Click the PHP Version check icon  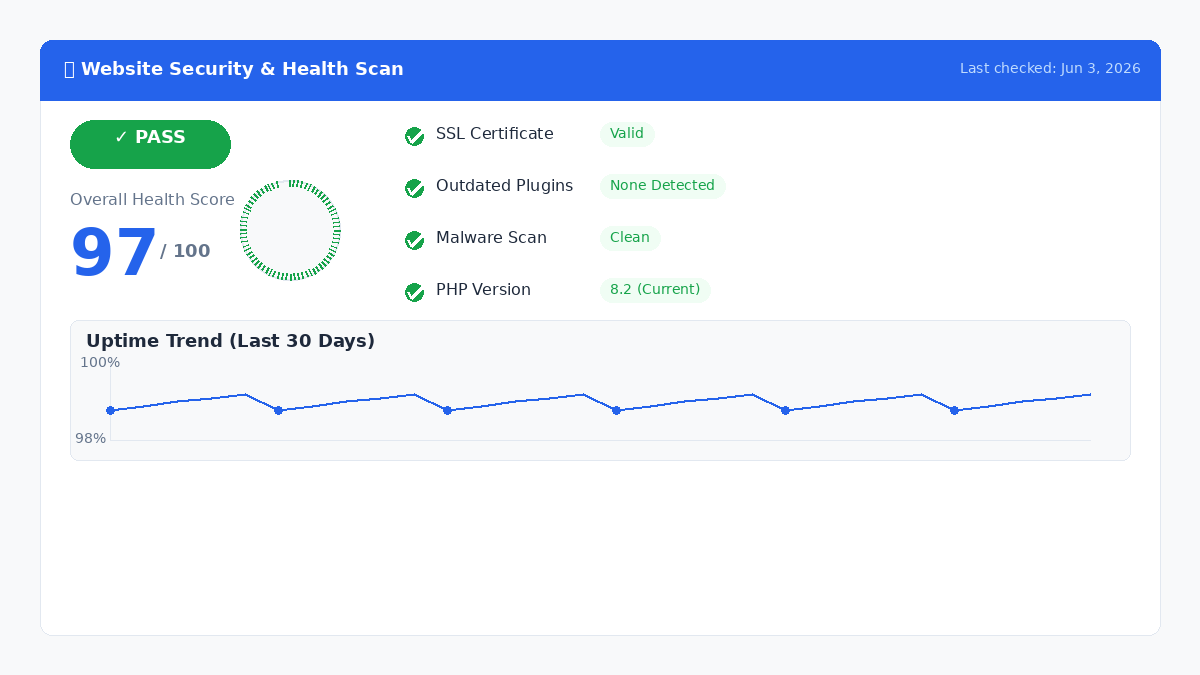[414, 292]
